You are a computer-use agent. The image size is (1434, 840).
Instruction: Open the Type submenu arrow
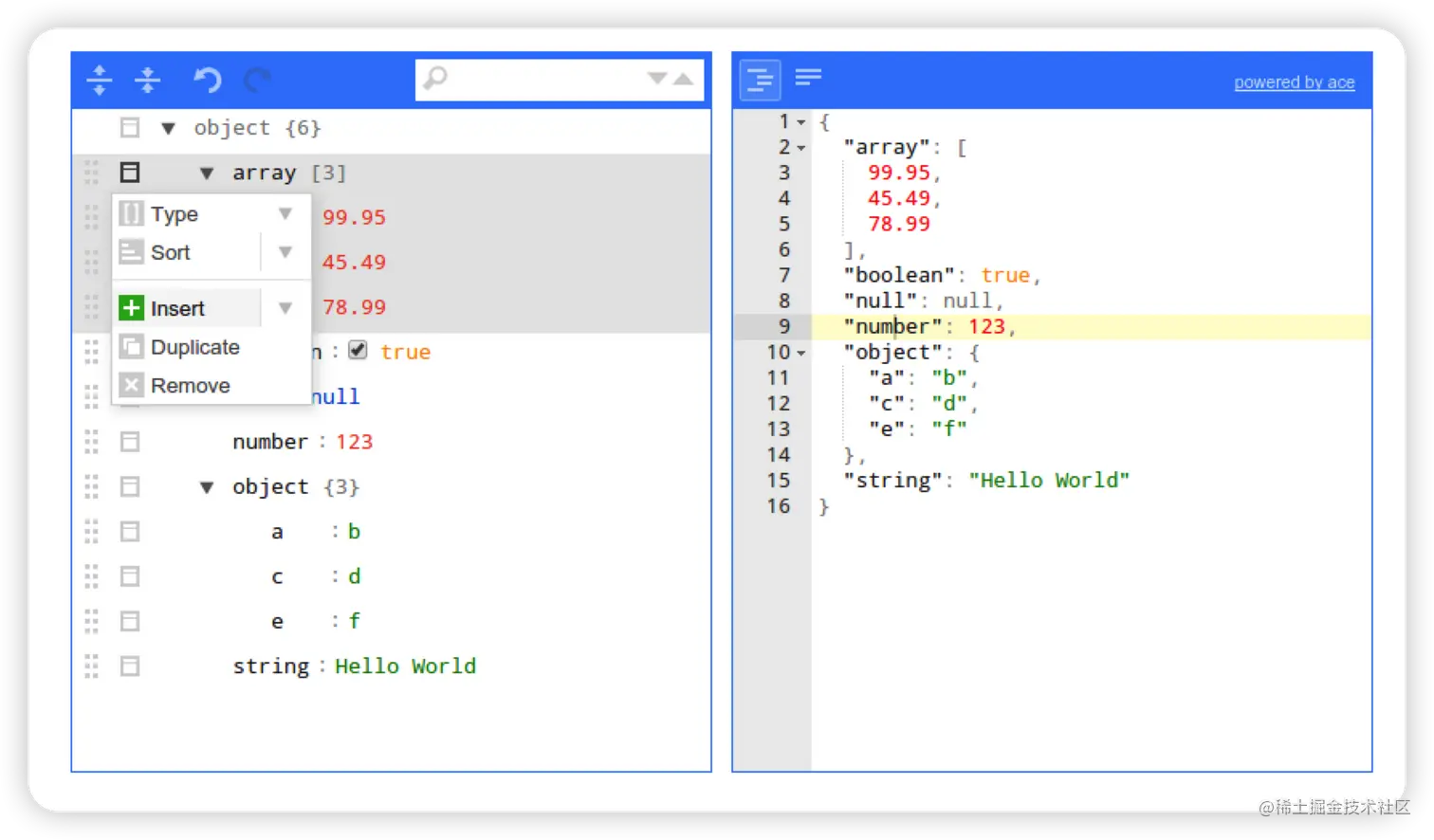pyautogui.click(x=285, y=214)
